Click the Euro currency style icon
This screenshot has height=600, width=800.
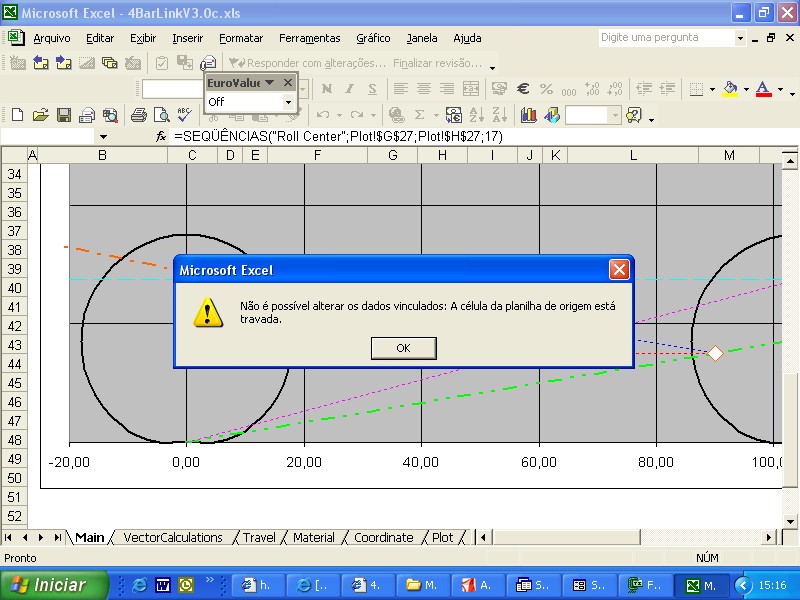pyautogui.click(x=523, y=89)
